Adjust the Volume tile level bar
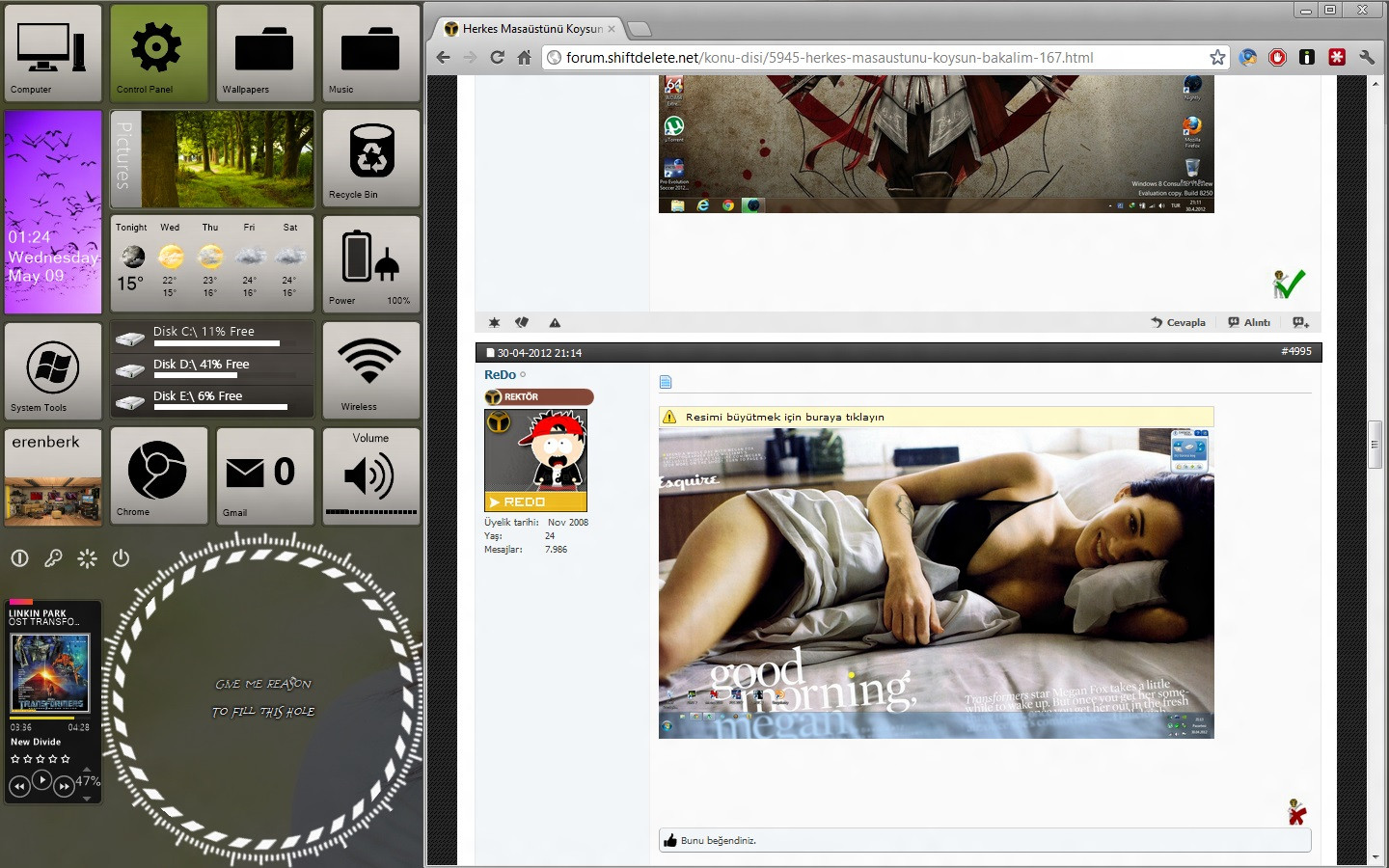Image resolution: width=1389 pixels, height=868 pixels. pyautogui.click(x=371, y=512)
